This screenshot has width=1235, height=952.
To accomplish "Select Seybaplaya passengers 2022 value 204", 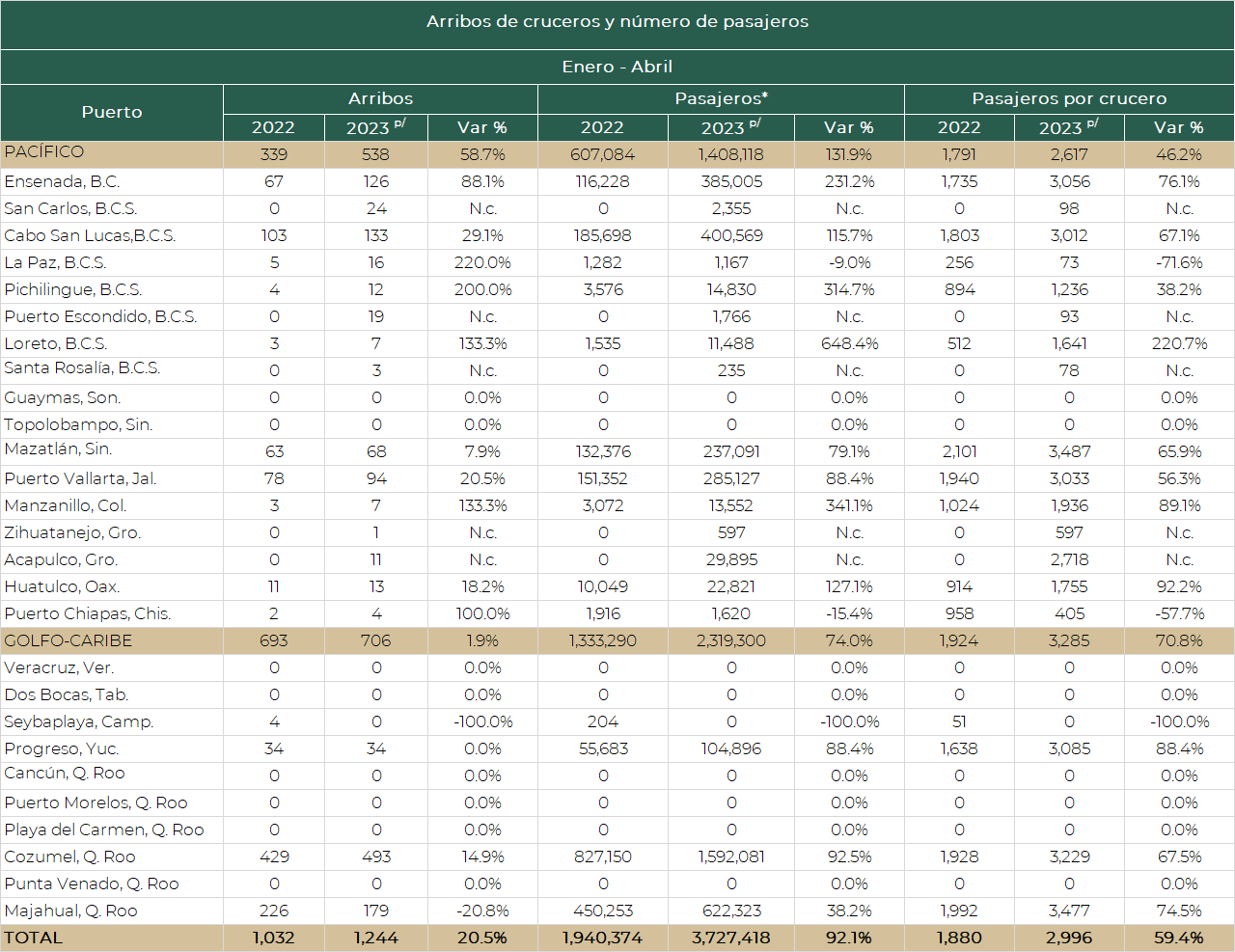I will (603, 721).
